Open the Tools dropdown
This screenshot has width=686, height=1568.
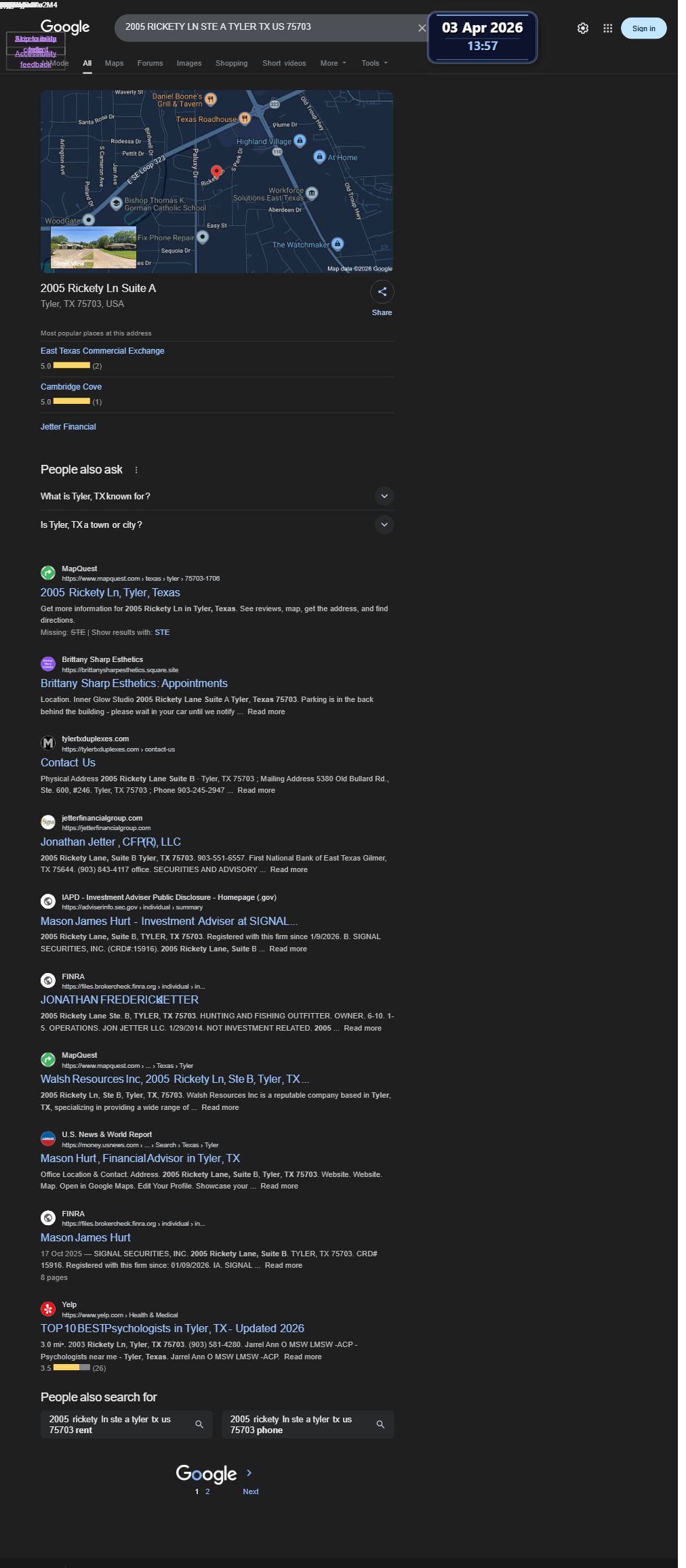[374, 63]
